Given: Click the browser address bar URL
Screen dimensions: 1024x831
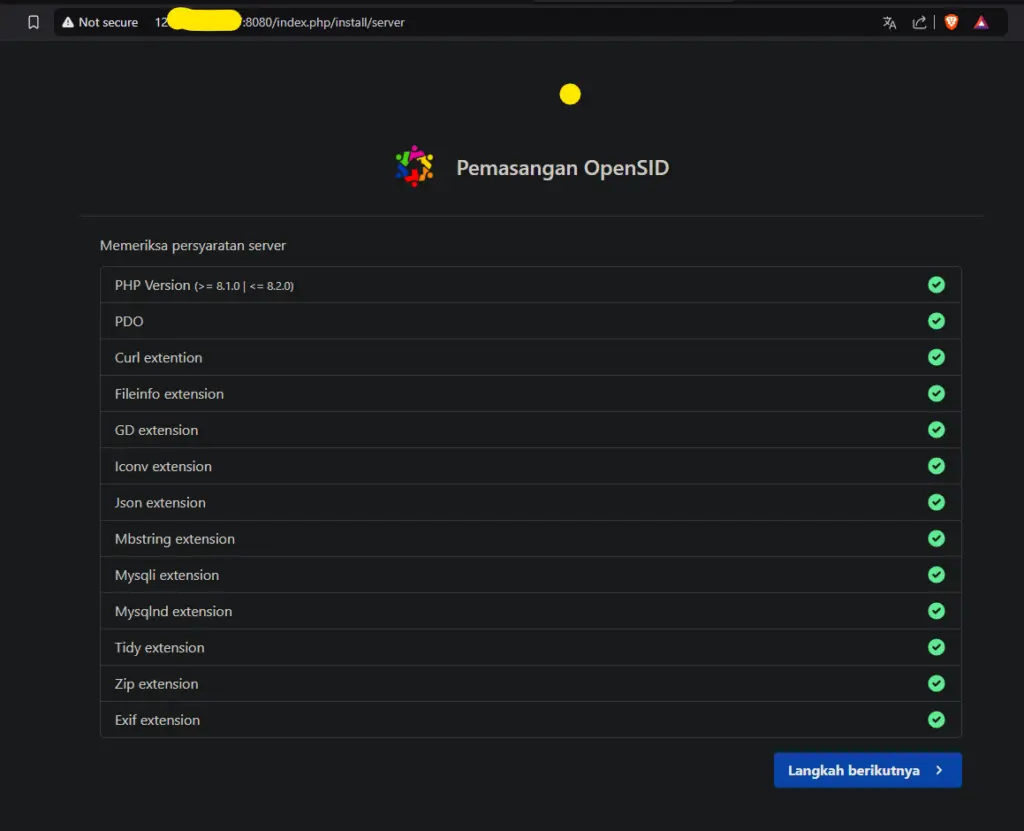Looking at the screenshot, I should pos(300,21).
